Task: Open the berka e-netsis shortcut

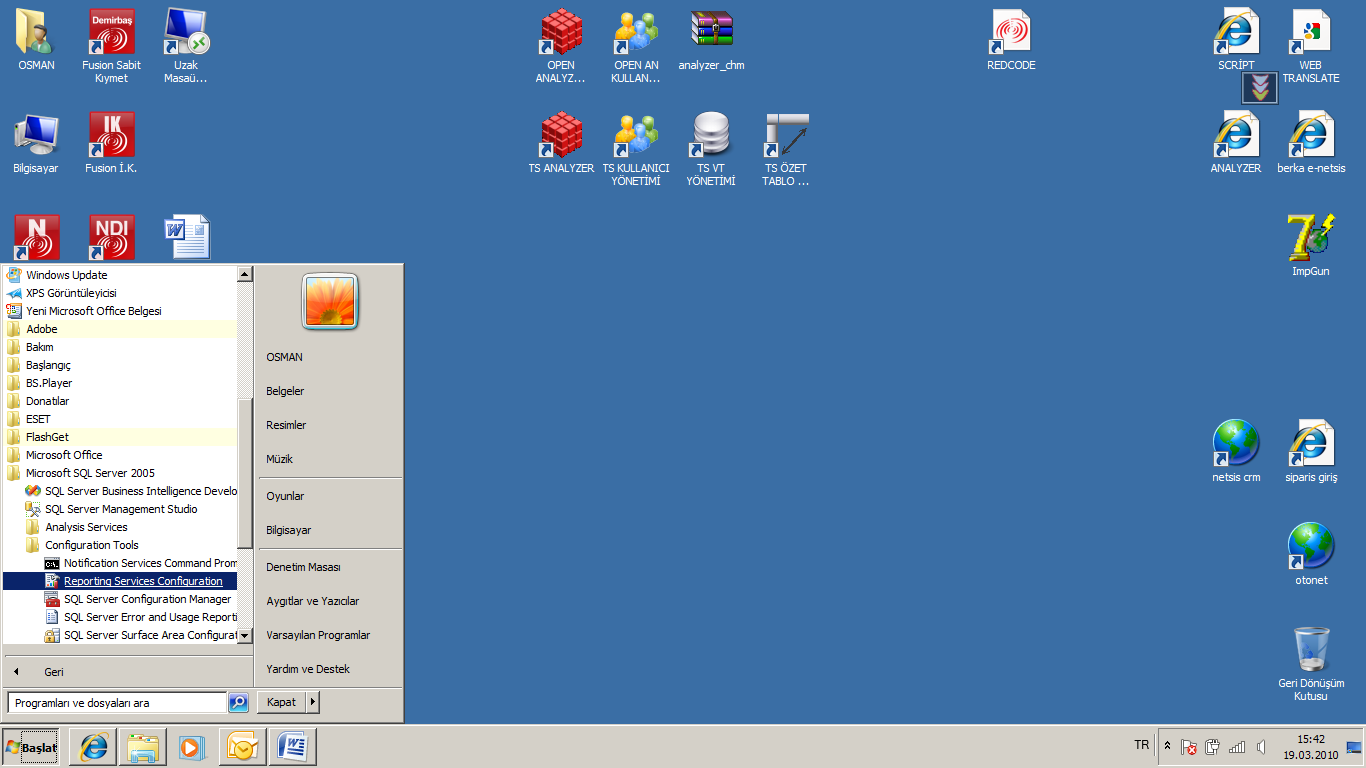Action: coord(1311,135)
